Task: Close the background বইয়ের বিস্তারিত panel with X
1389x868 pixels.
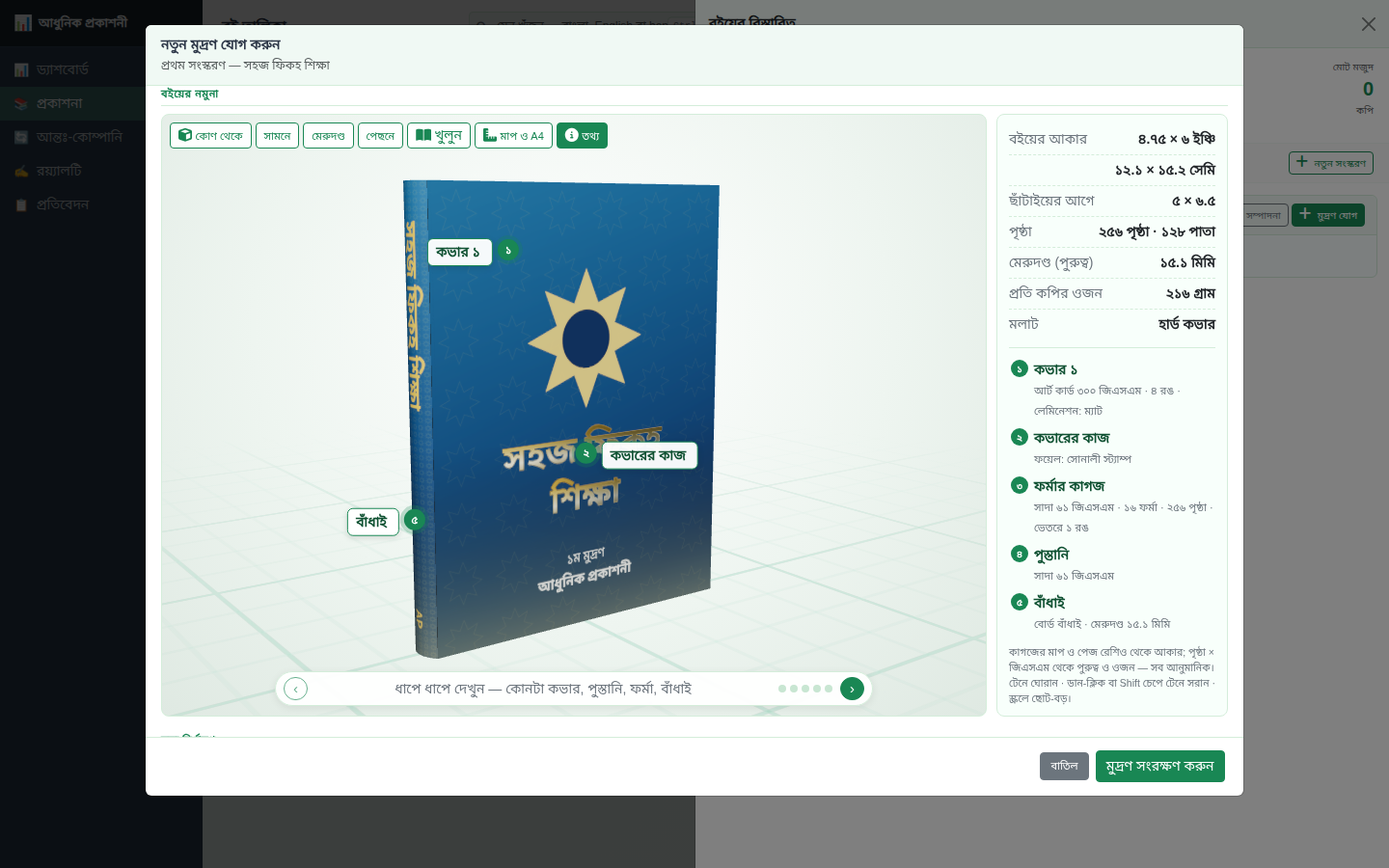Action: (1369, 24)
